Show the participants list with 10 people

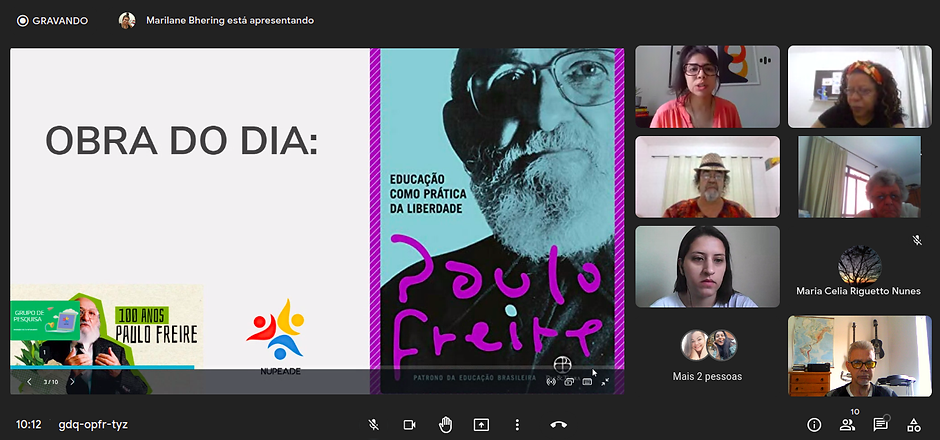tap(847, 425)
